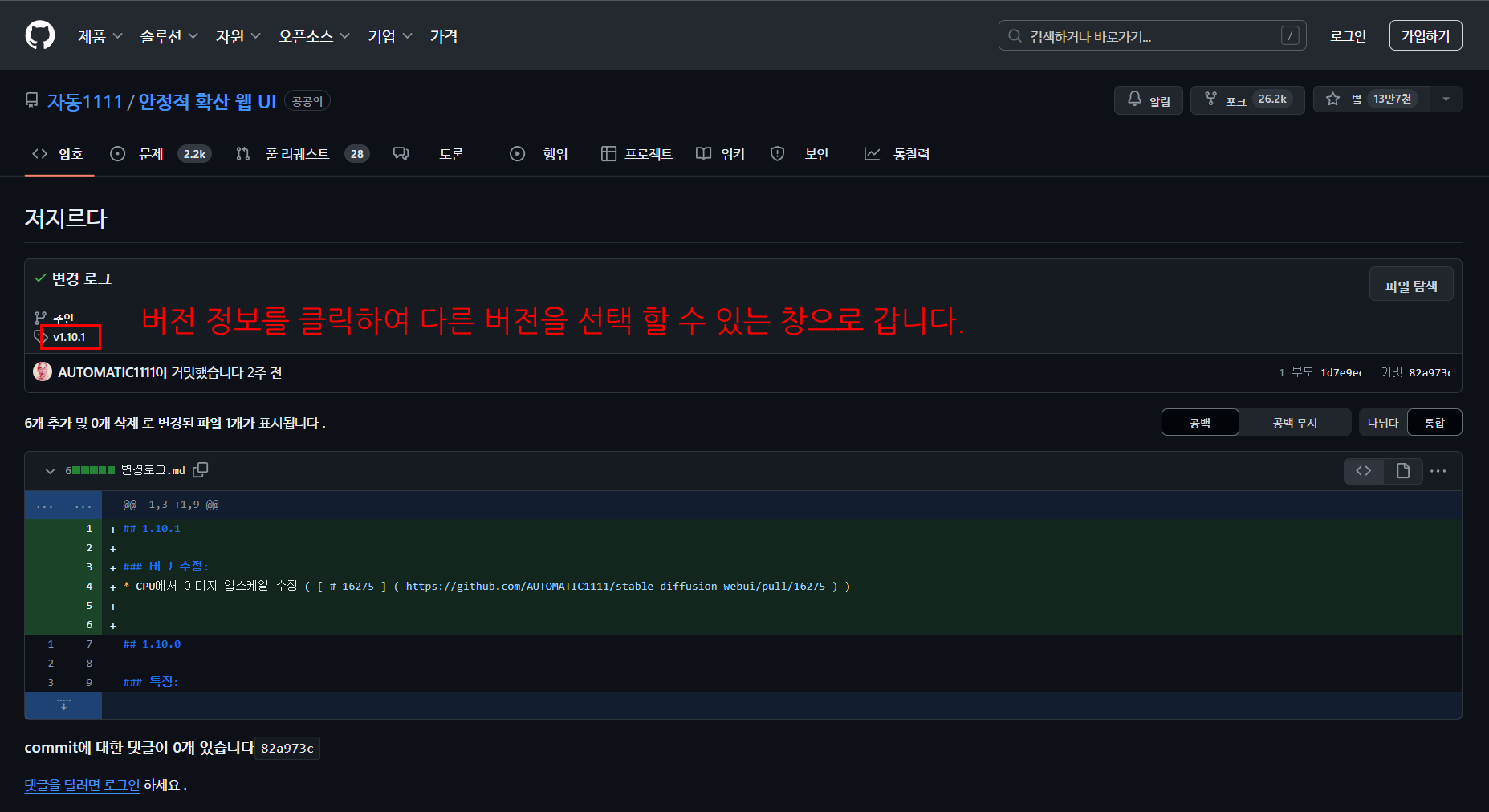Click the 주인 branch label
1489x812 pixels.
tap(63, 319)
